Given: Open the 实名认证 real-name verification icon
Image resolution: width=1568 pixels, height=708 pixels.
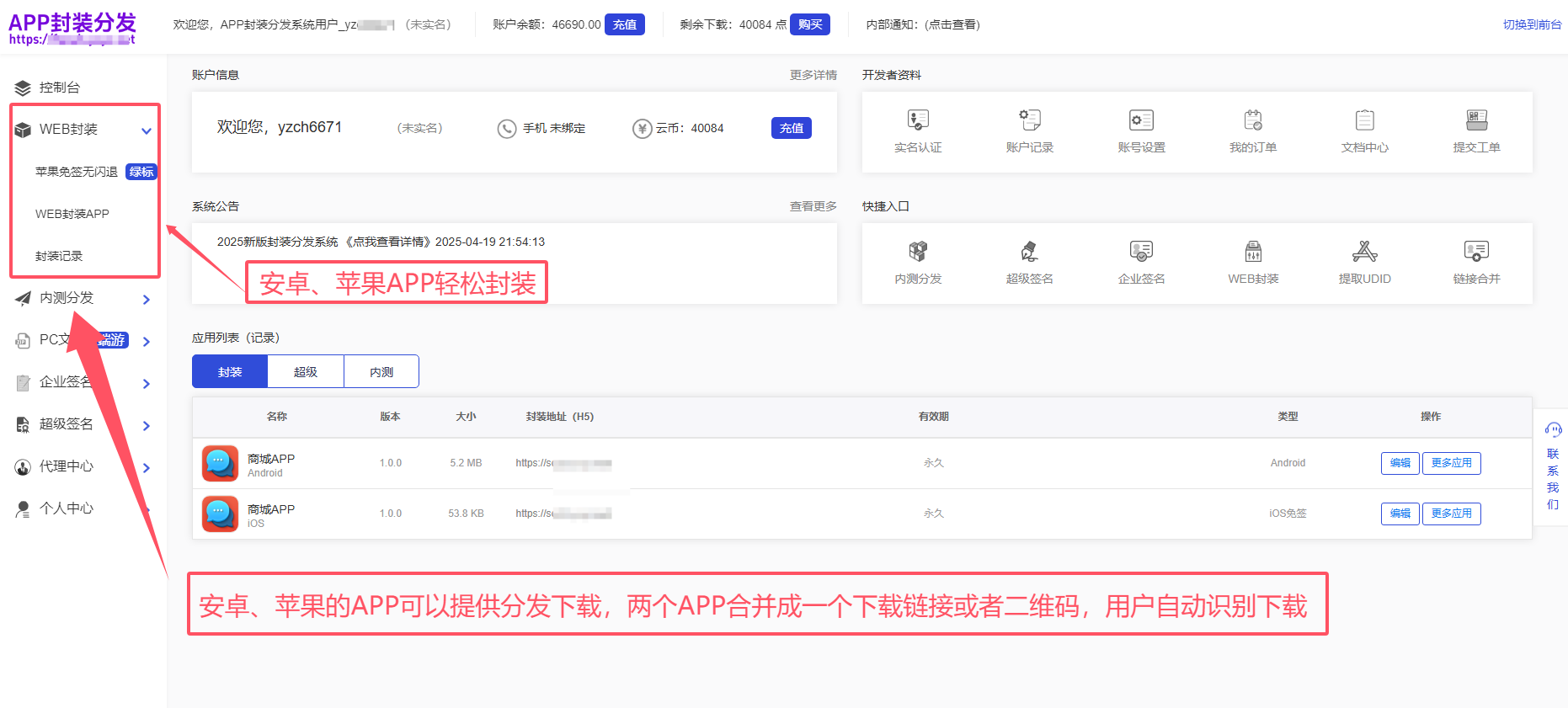Looking at the screenshot, I should (x=918, y=120).
